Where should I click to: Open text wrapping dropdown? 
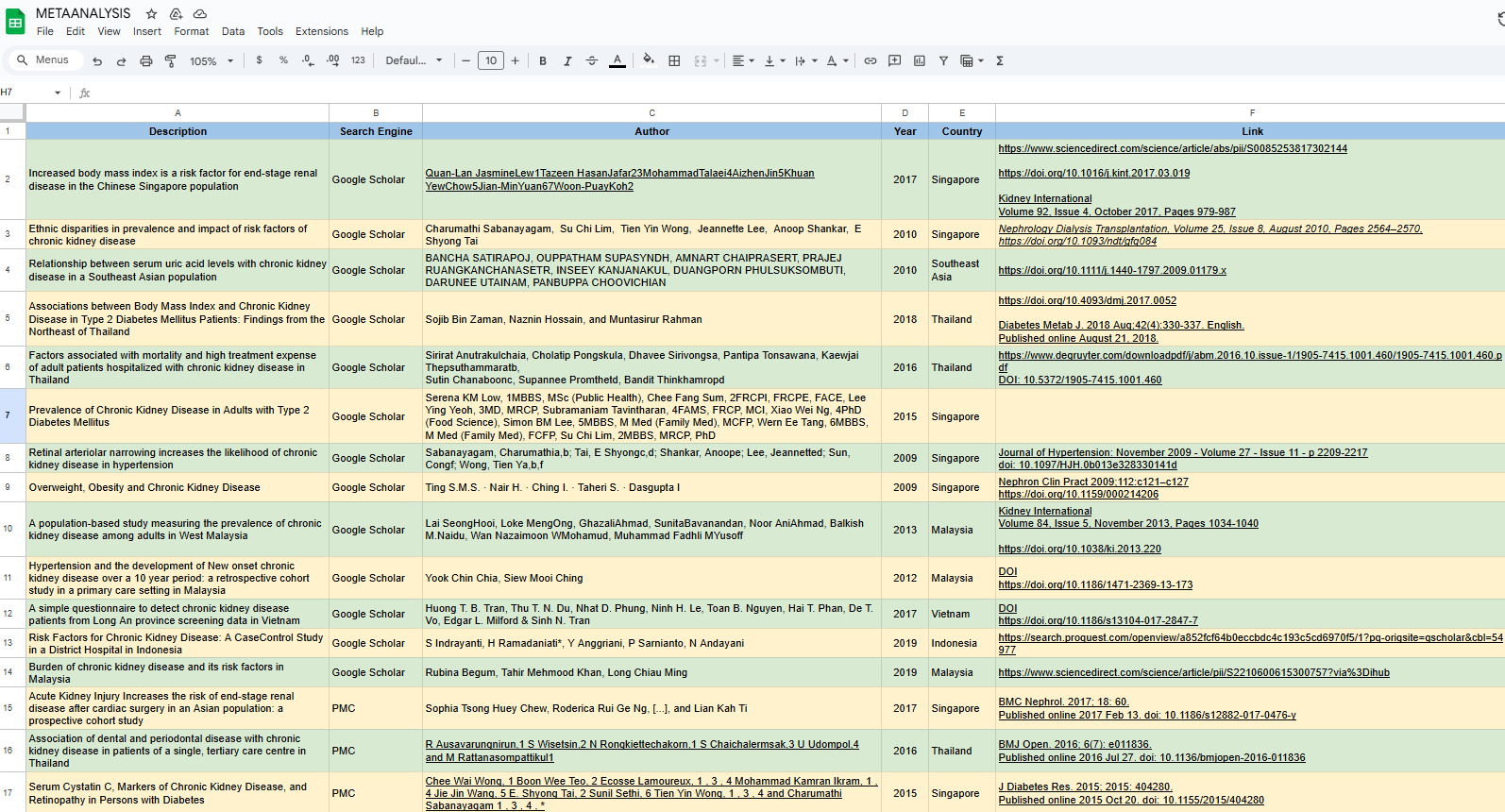click(x=805, y=60)
